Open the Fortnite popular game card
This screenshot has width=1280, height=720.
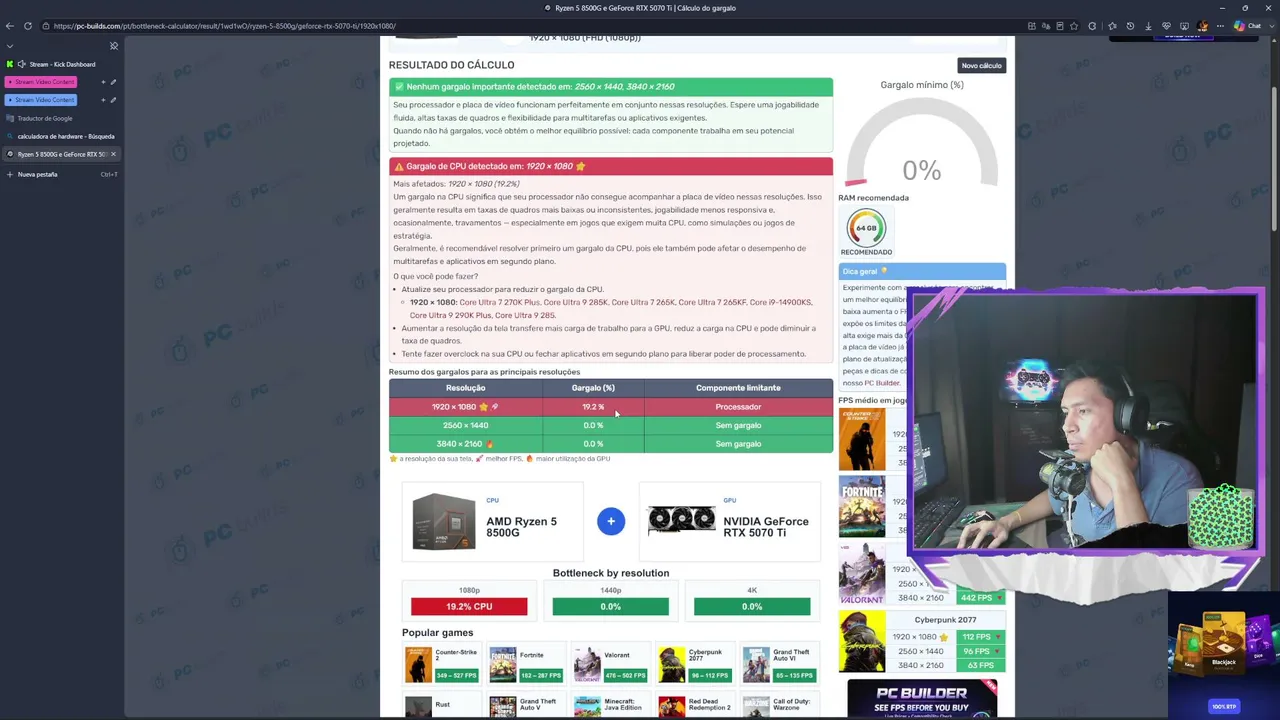[x=526, y=665]
